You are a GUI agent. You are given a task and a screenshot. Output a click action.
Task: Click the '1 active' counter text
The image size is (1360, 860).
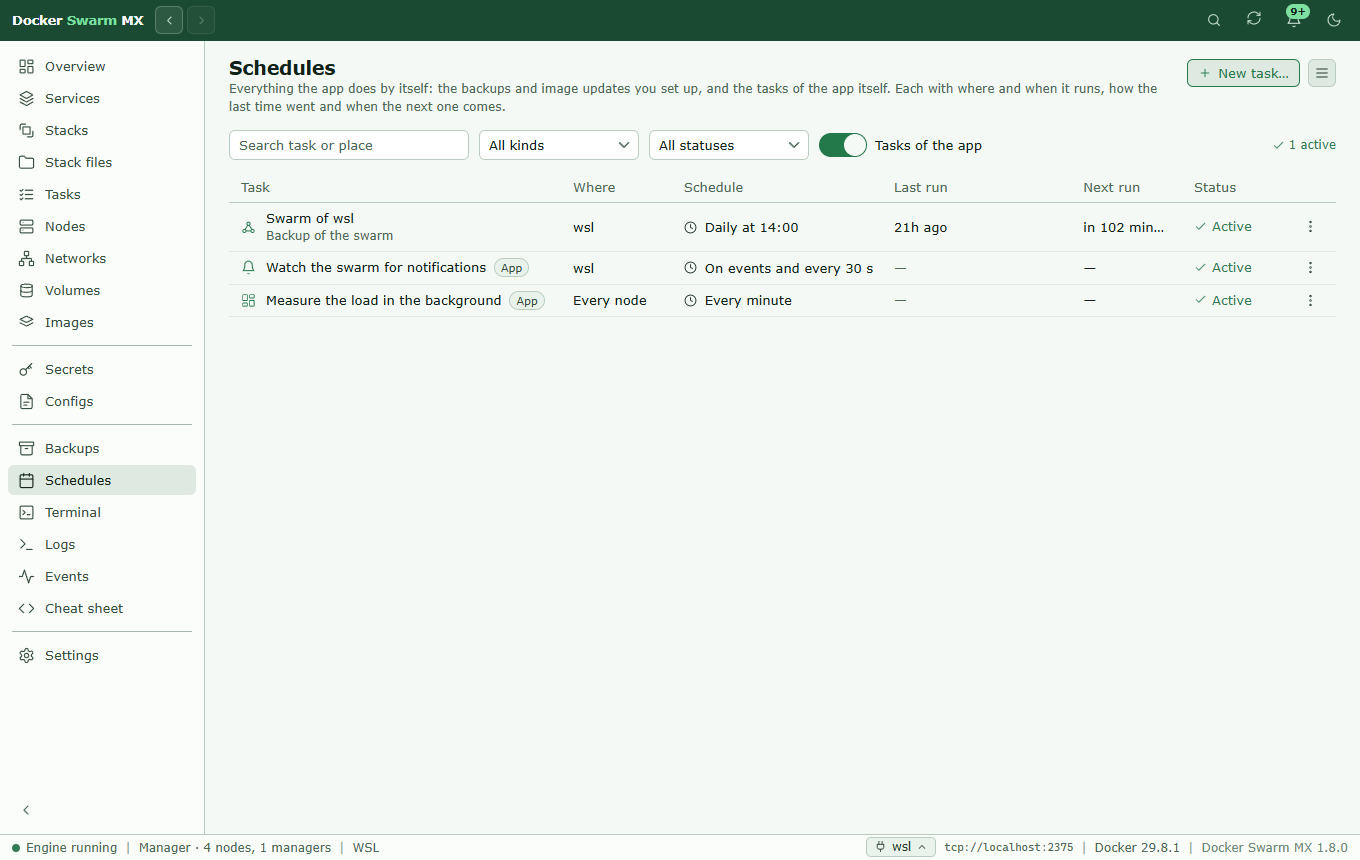(x=1304, y=145)
